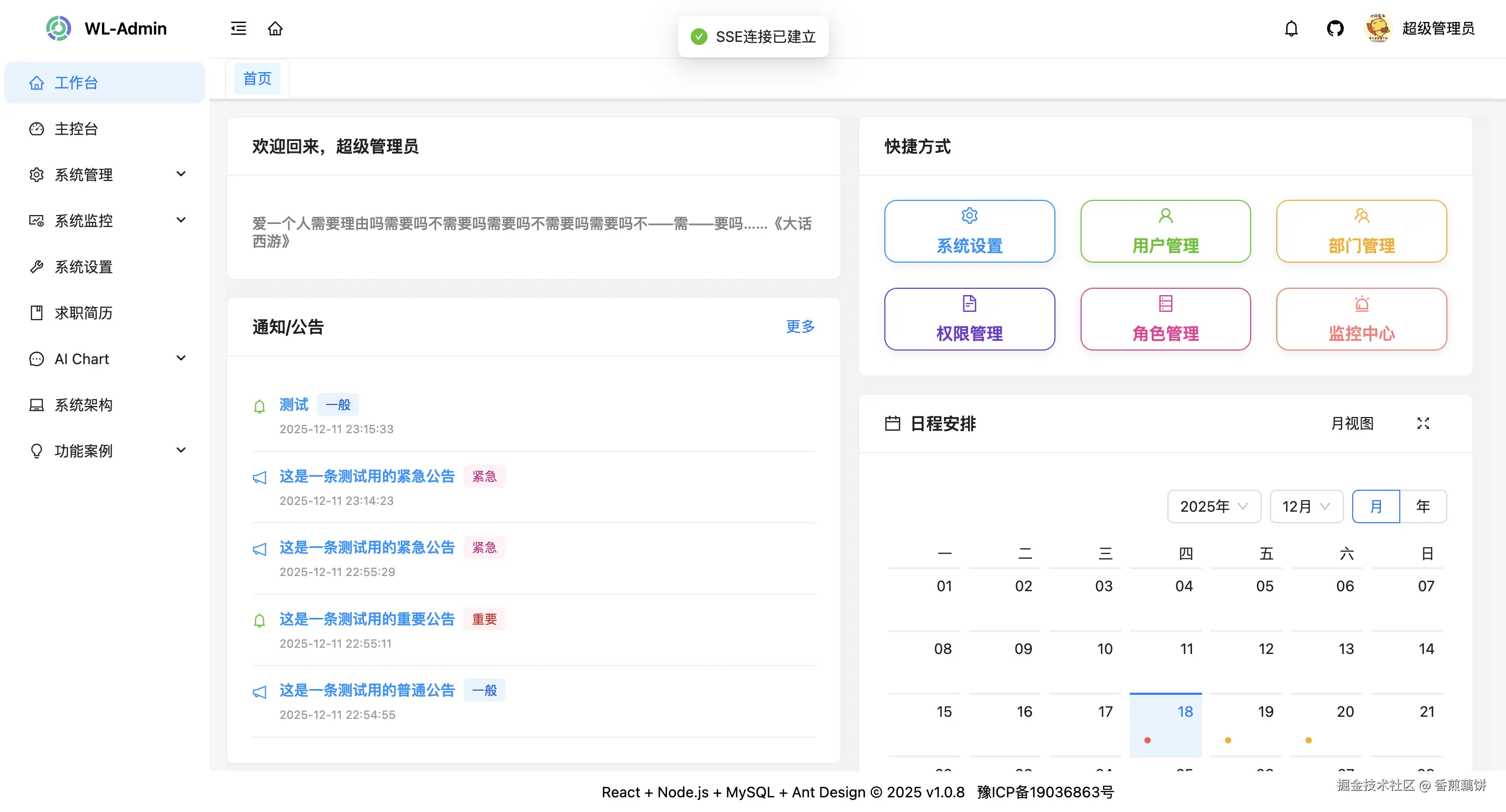The height and width of the screenshot is (812, 1506).
Task: Open 监控中心 shortcut card
Action: pyautogui.click(x=1361, y=319)
